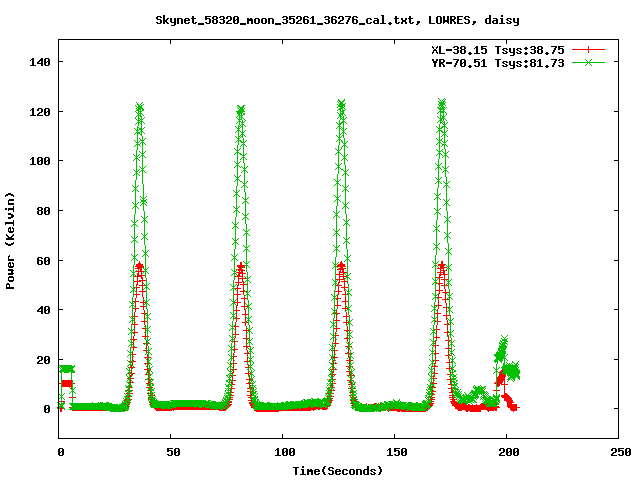Click x-axis tick label 100
640x480 pixels.
[x=284, y=452]
